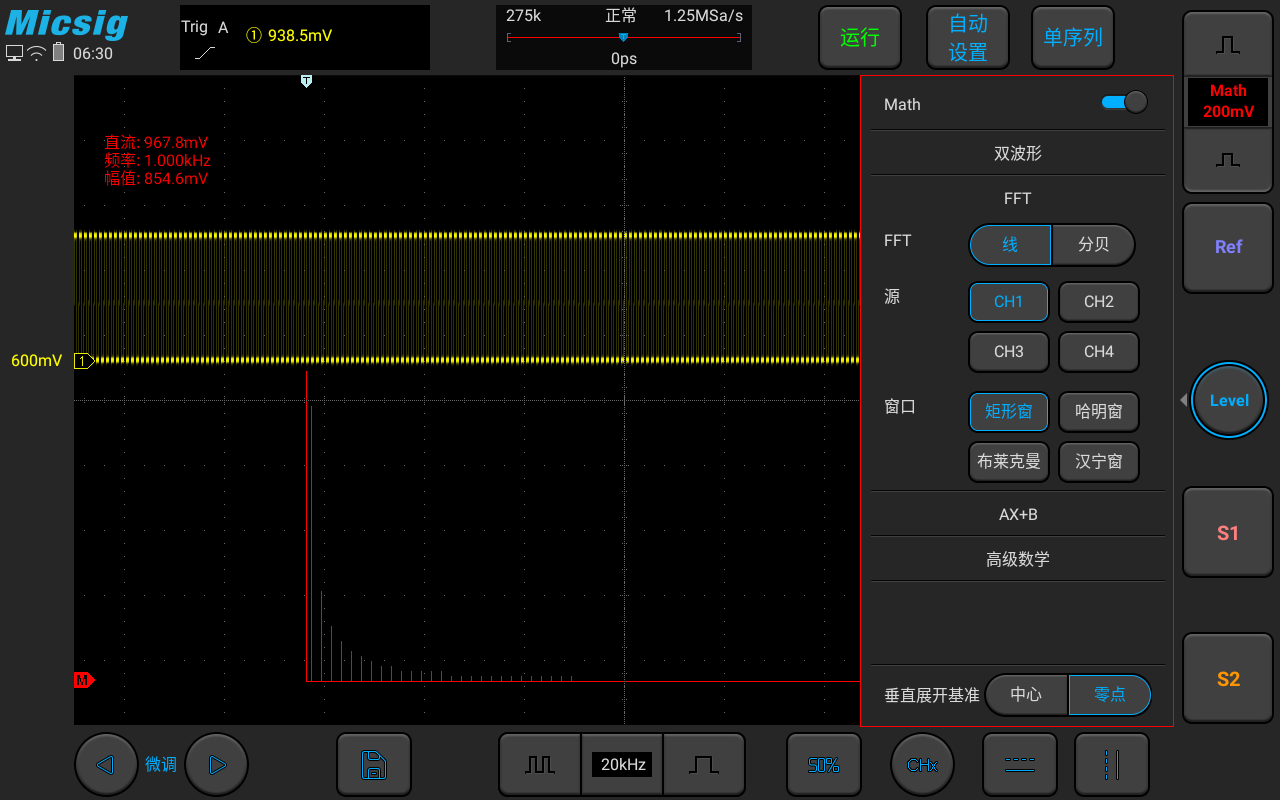Open the FFT section header
This screenshot has height=800, width=1280.
[1018, 199]
